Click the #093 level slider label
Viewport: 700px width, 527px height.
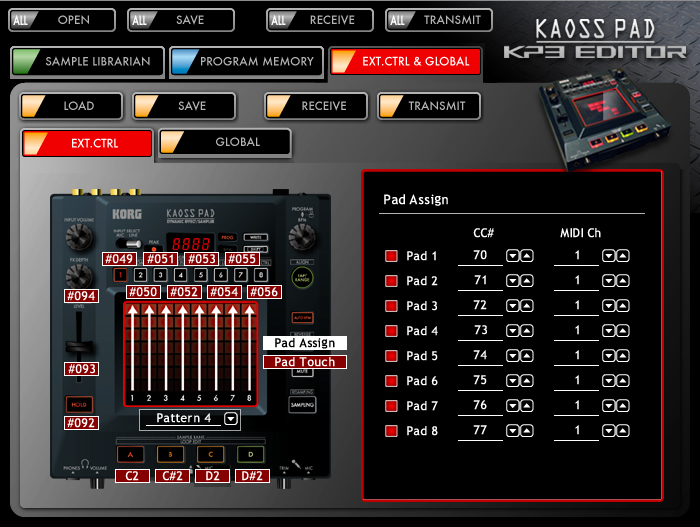(x=81, y=369)
